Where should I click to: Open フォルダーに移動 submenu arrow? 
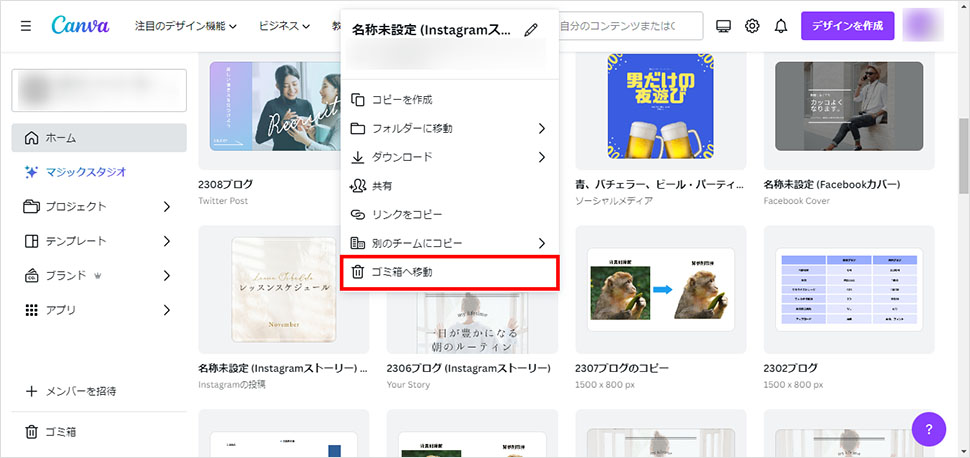[542, 129]
